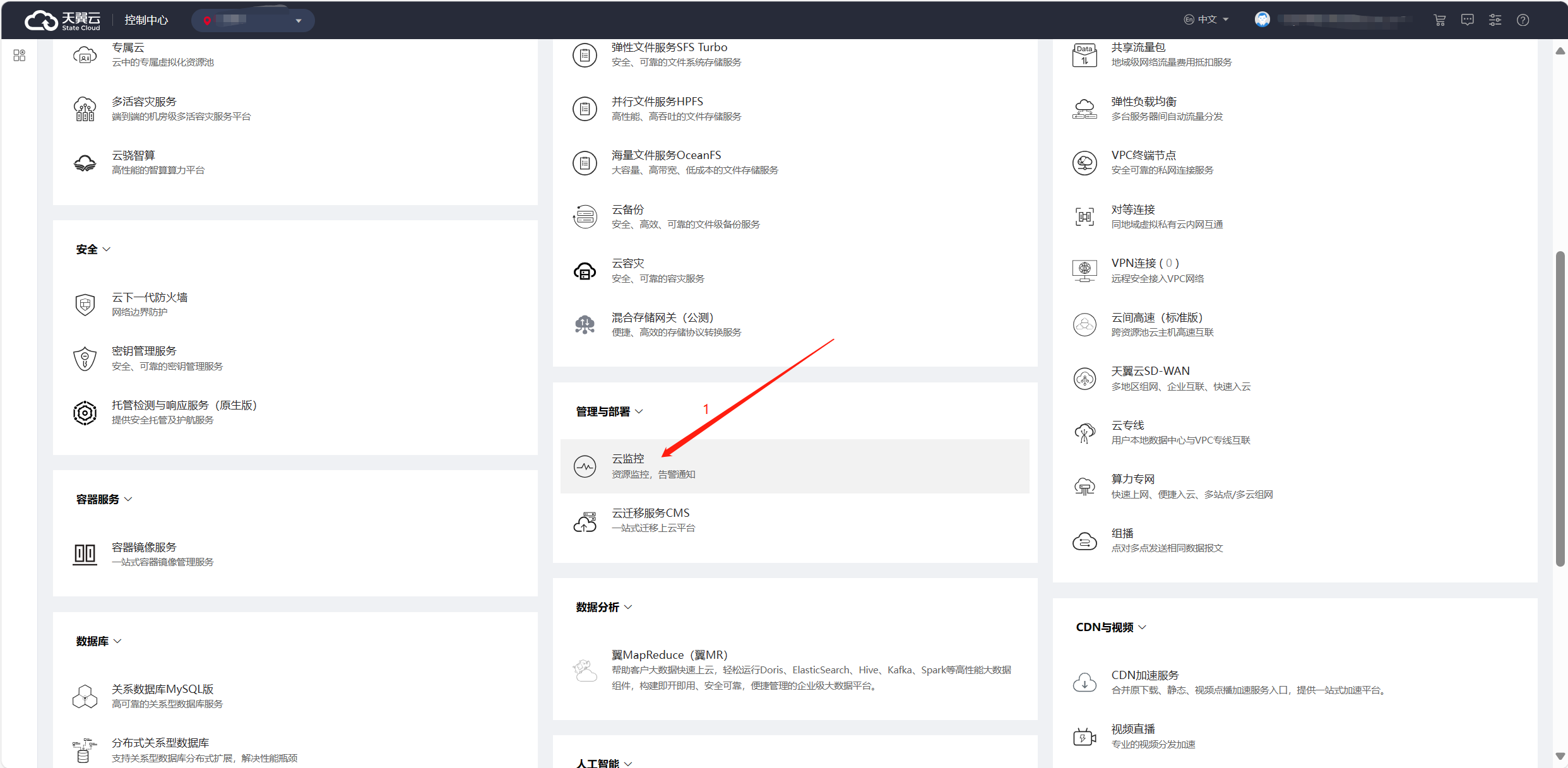Viewport: 1568px width, 768px height.
Task: Open 并行文件服务HPFS
Action: [657, 102]
